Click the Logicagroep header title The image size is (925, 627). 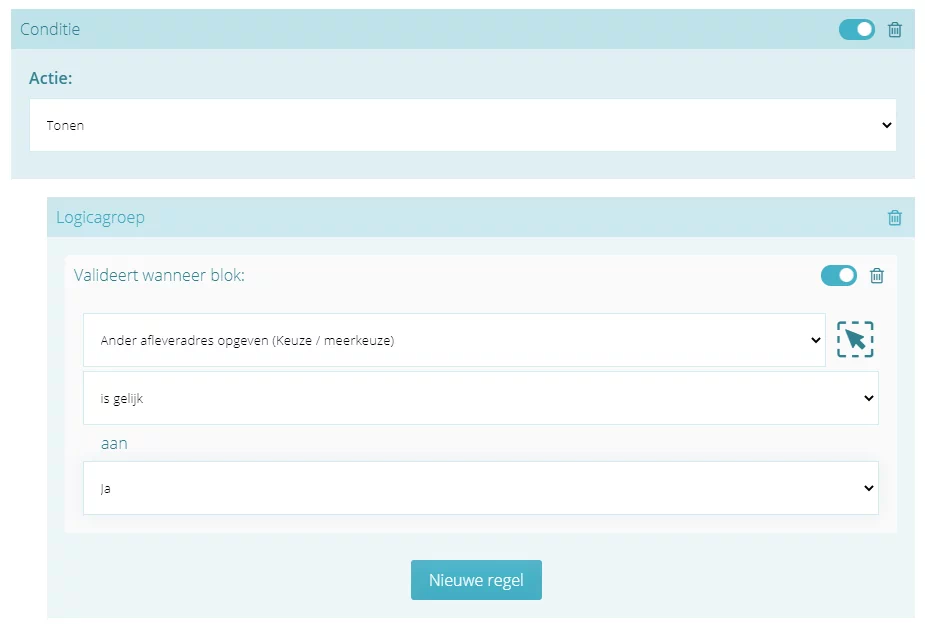100,218
